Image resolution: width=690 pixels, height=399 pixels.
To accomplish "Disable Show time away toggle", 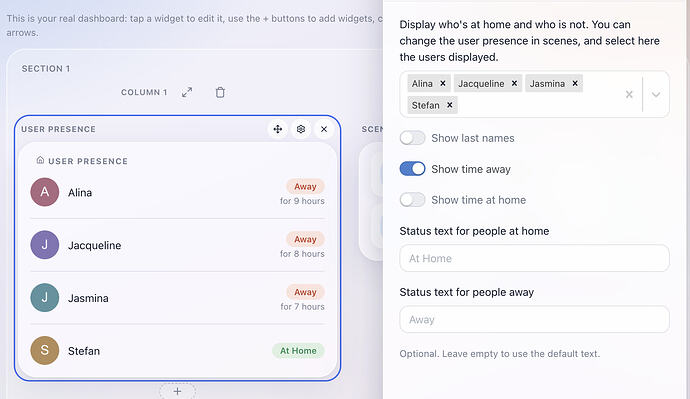I will point(412,169).
